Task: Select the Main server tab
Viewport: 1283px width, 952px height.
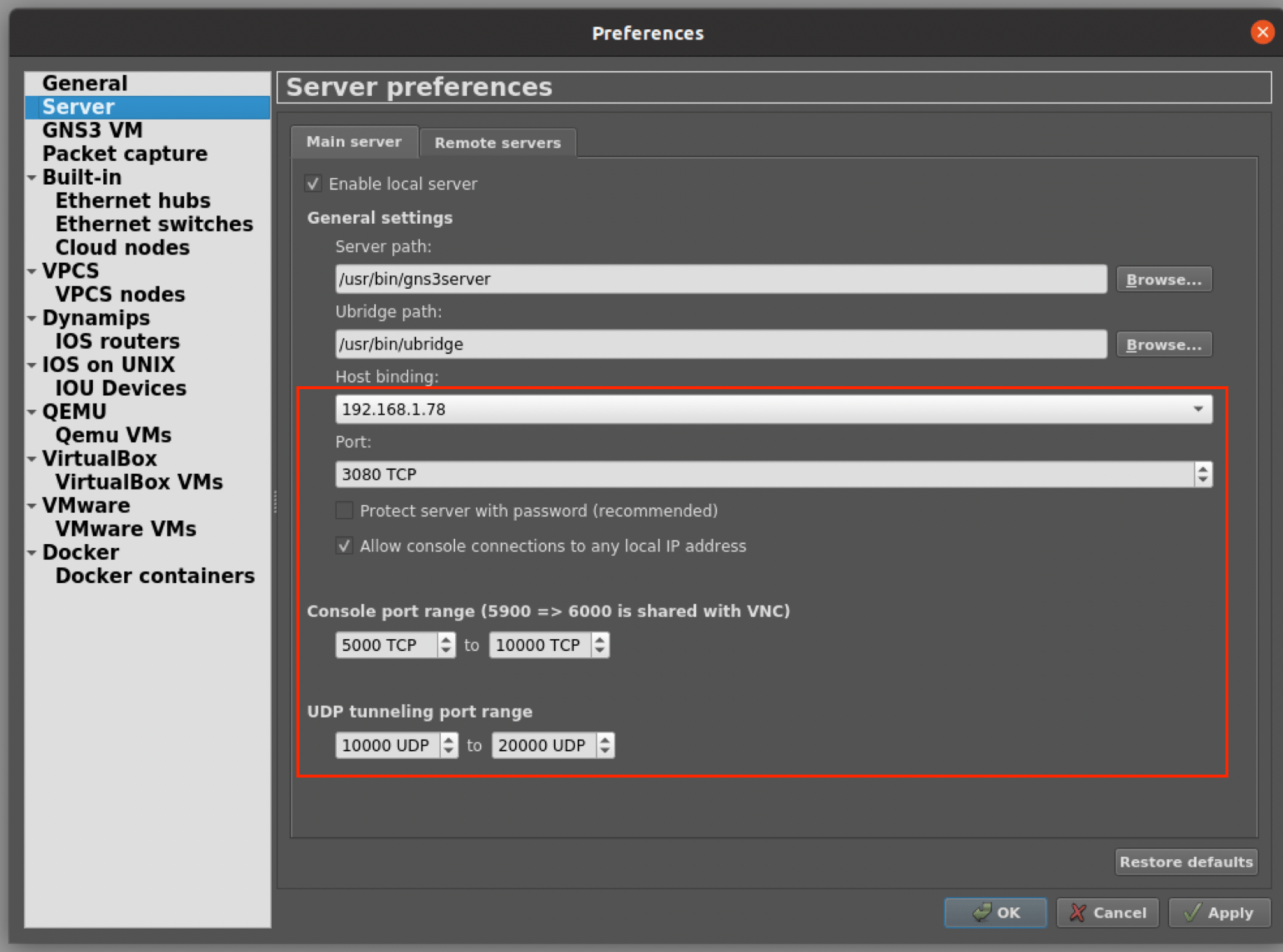Action: tap(354, 141)
